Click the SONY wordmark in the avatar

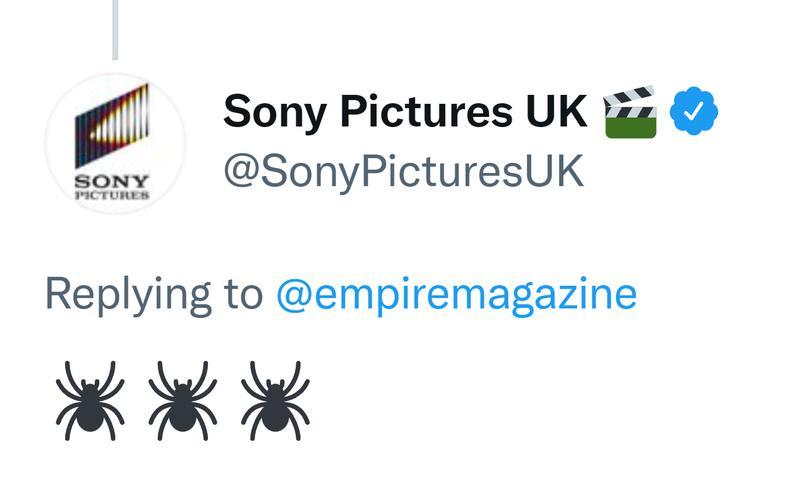(112, 181)
